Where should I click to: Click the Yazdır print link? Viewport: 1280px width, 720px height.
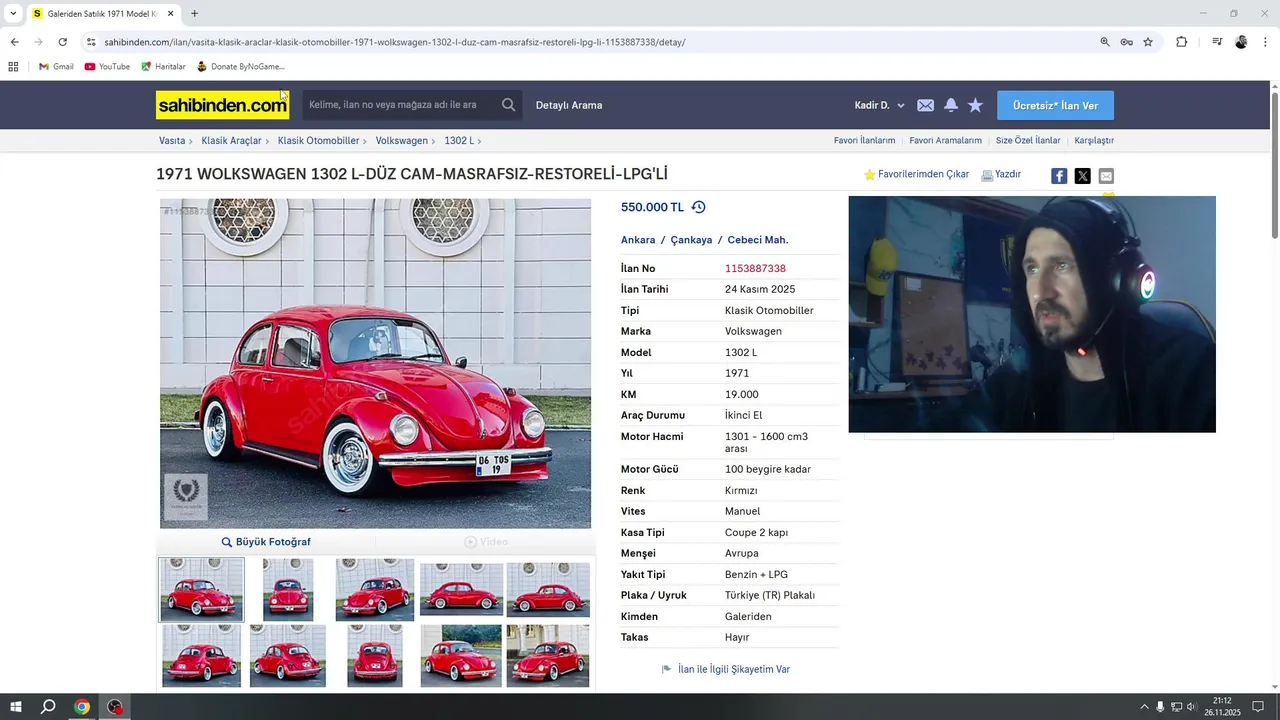[x=1001, y=174]
